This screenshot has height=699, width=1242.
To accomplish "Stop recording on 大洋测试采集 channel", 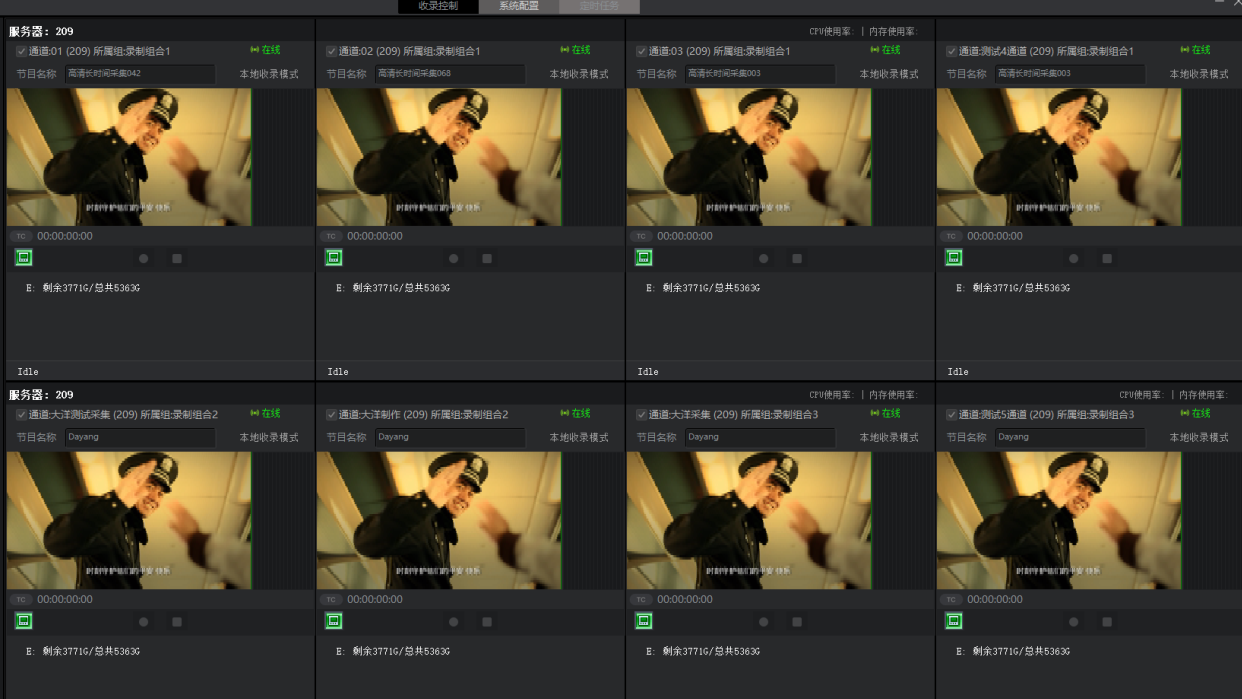I will tap(177, 622).
